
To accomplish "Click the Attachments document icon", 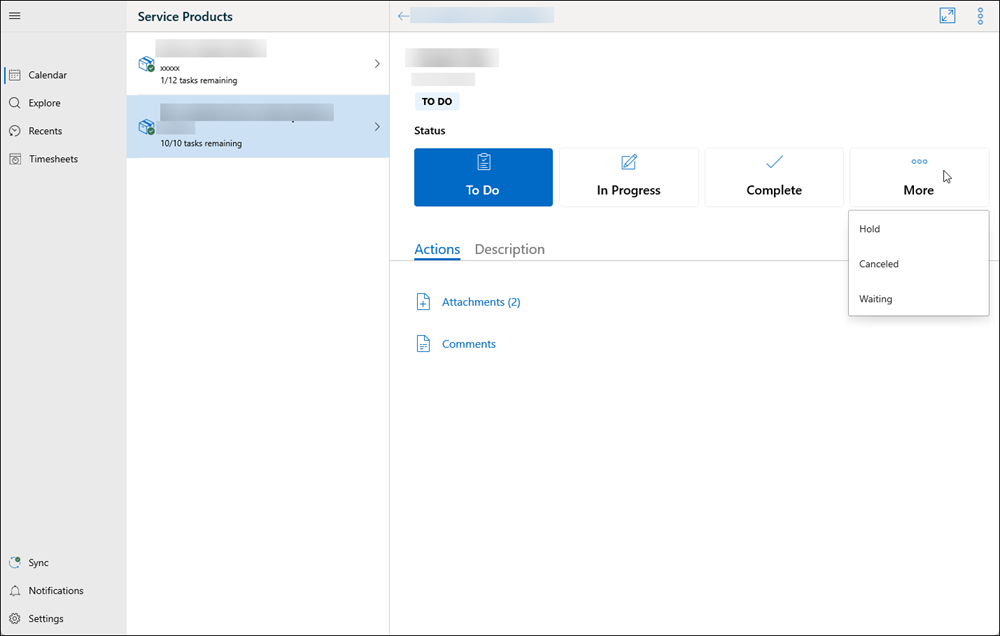I will (423, 302).
